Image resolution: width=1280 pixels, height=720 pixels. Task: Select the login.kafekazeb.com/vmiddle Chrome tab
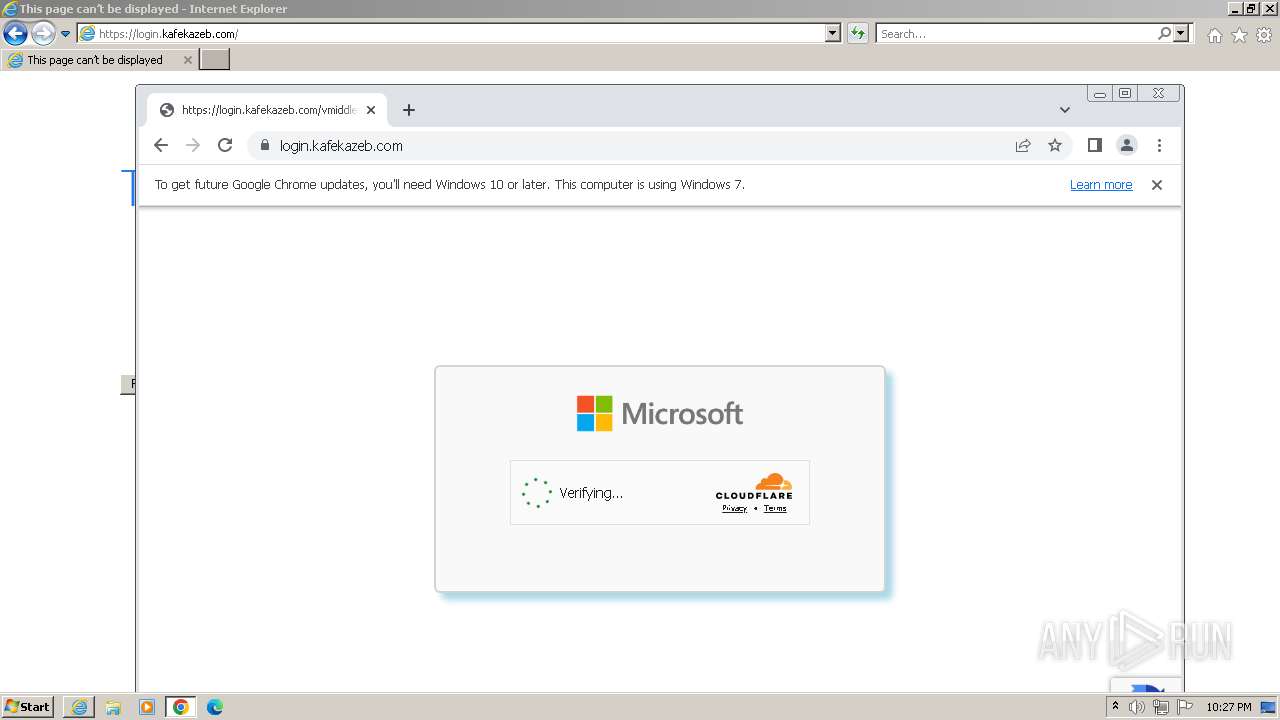[266, 110]
